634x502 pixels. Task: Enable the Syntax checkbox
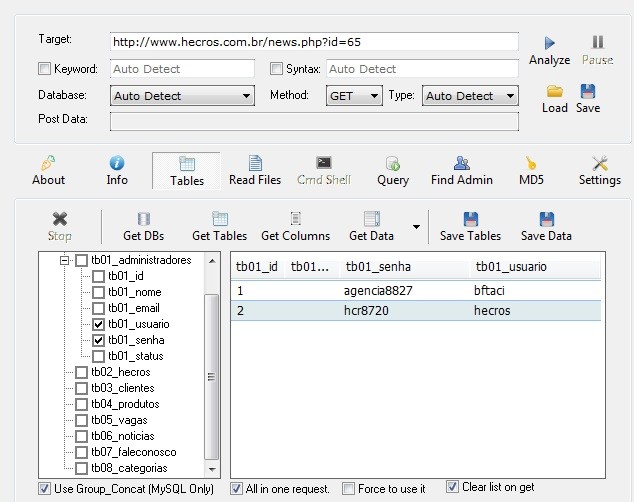(x=276, y=68)
